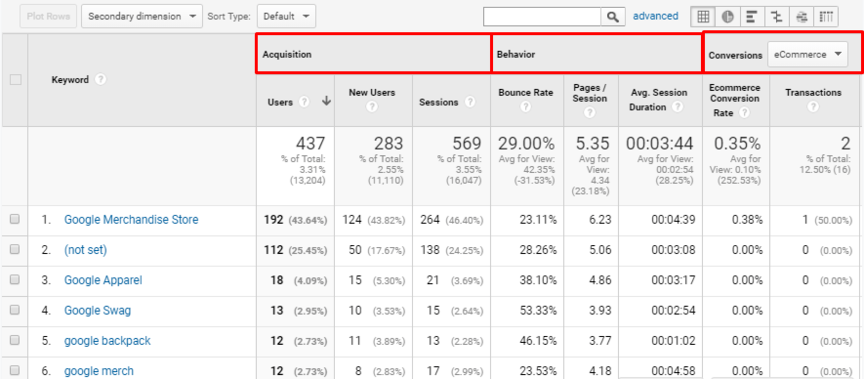The height and width of the screenshot is (379, 864).
Task: Open the Sort Type Default dropdown
Action: pos(287,17)
